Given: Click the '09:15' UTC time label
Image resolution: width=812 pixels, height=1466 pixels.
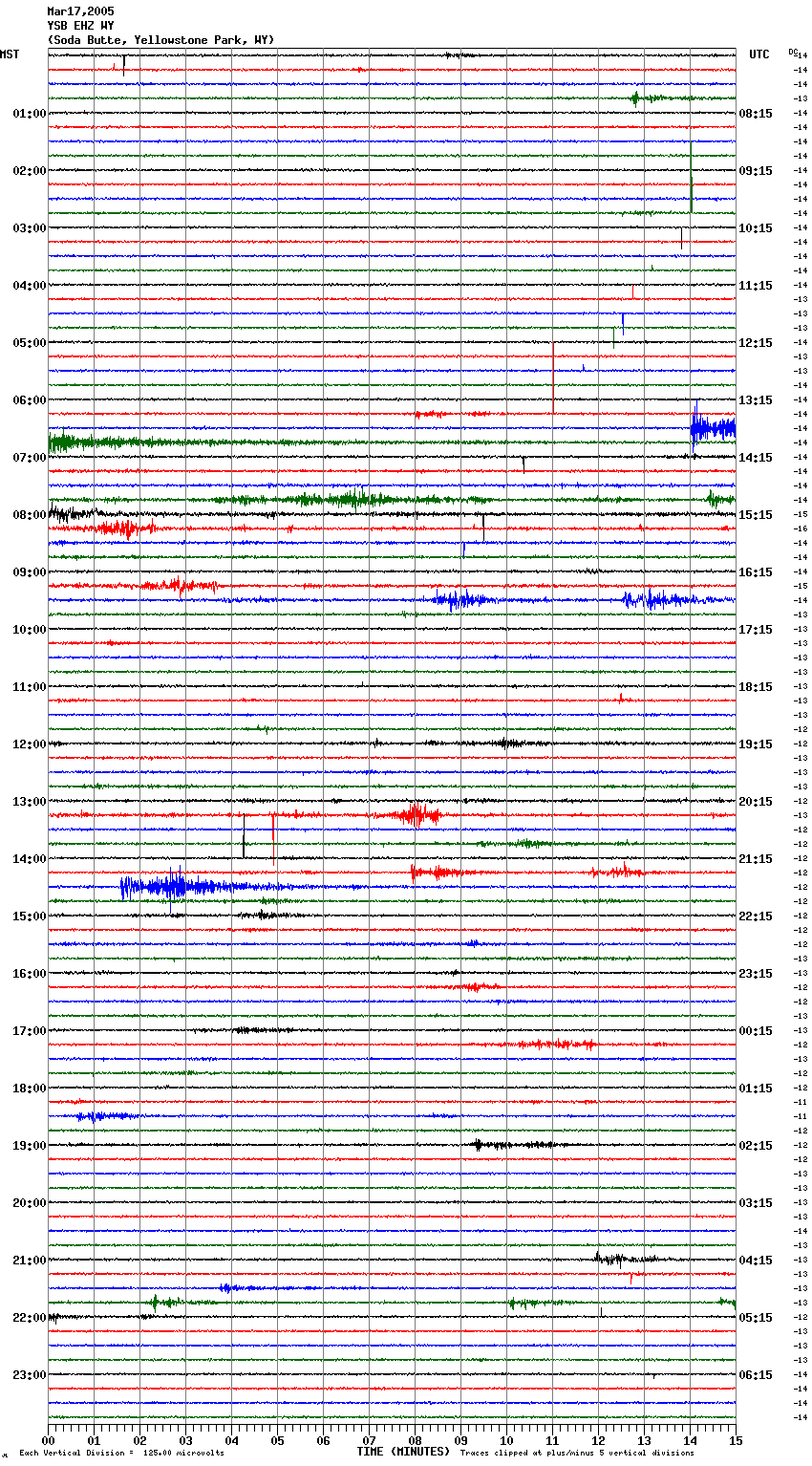Looking at the screenshot, I should tap(756, 171).
